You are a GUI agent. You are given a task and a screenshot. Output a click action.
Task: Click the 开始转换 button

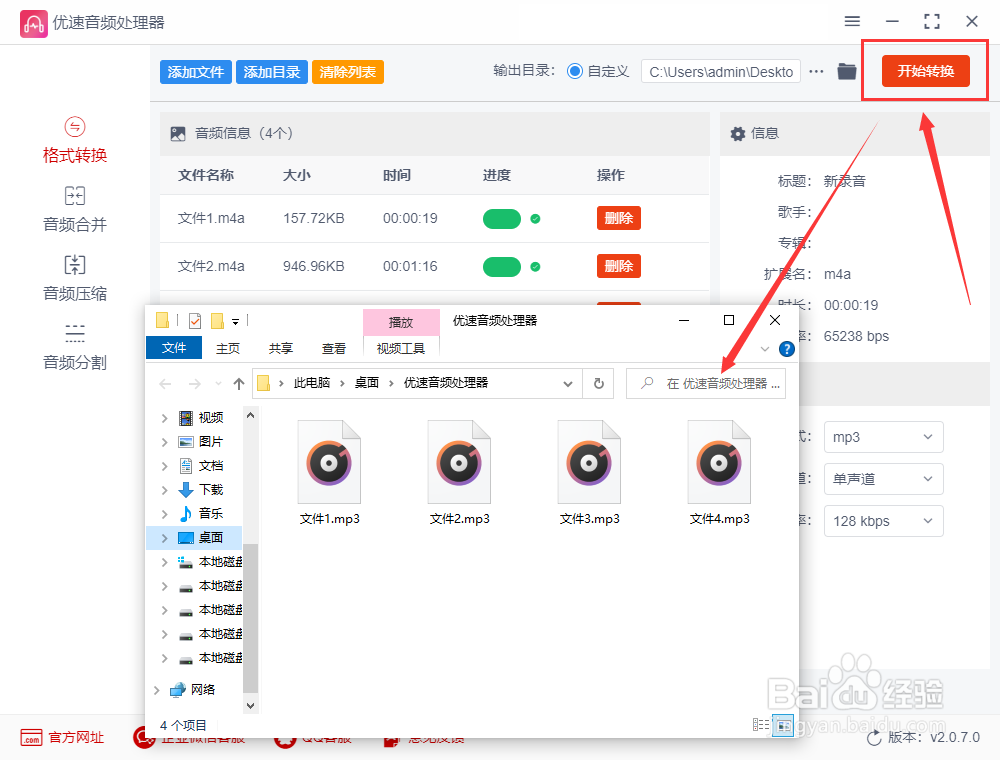[925, 71]
